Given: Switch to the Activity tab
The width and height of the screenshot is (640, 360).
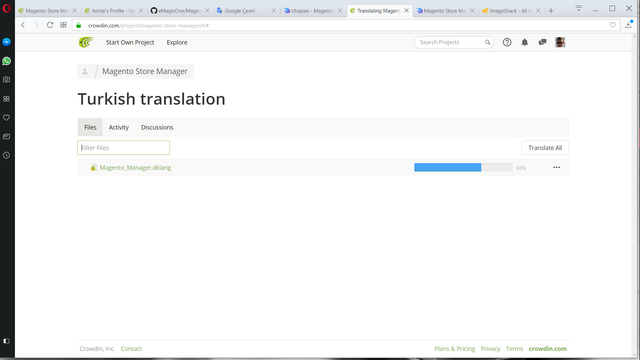Looking at the screenshot, I should click(x=119, y=127).
